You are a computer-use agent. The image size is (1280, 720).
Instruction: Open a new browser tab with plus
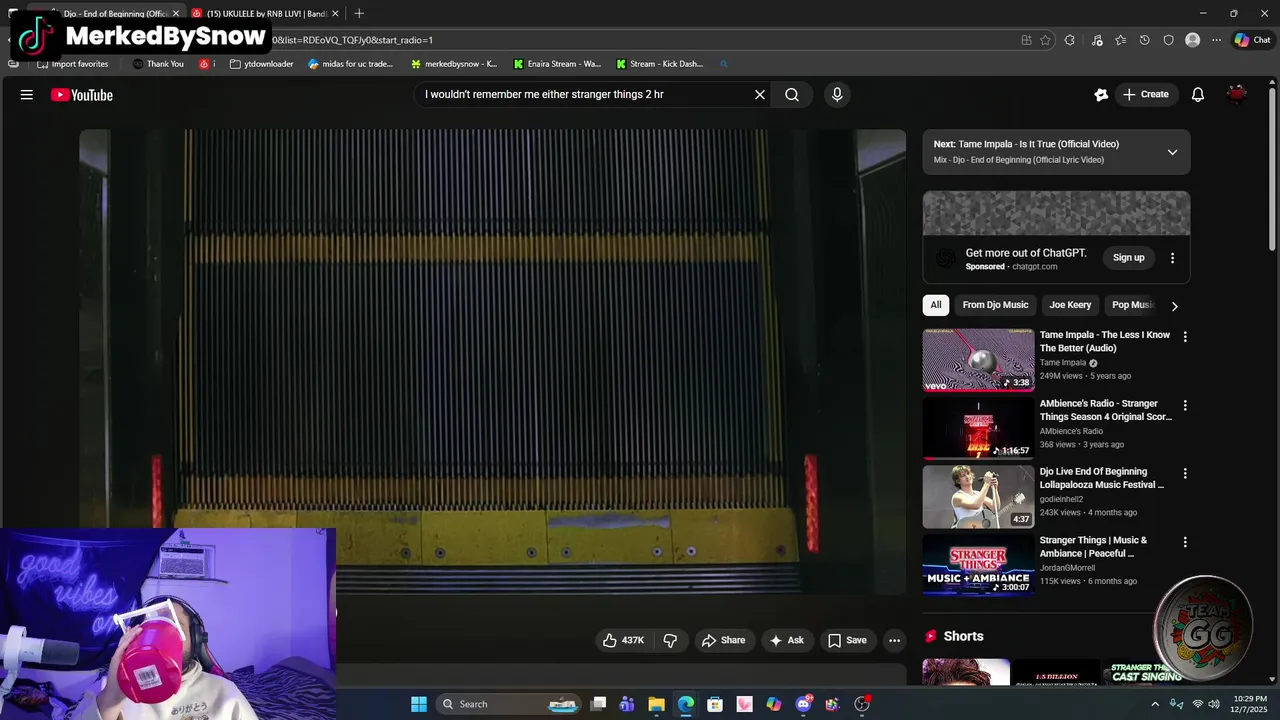[x=359, y=14]
